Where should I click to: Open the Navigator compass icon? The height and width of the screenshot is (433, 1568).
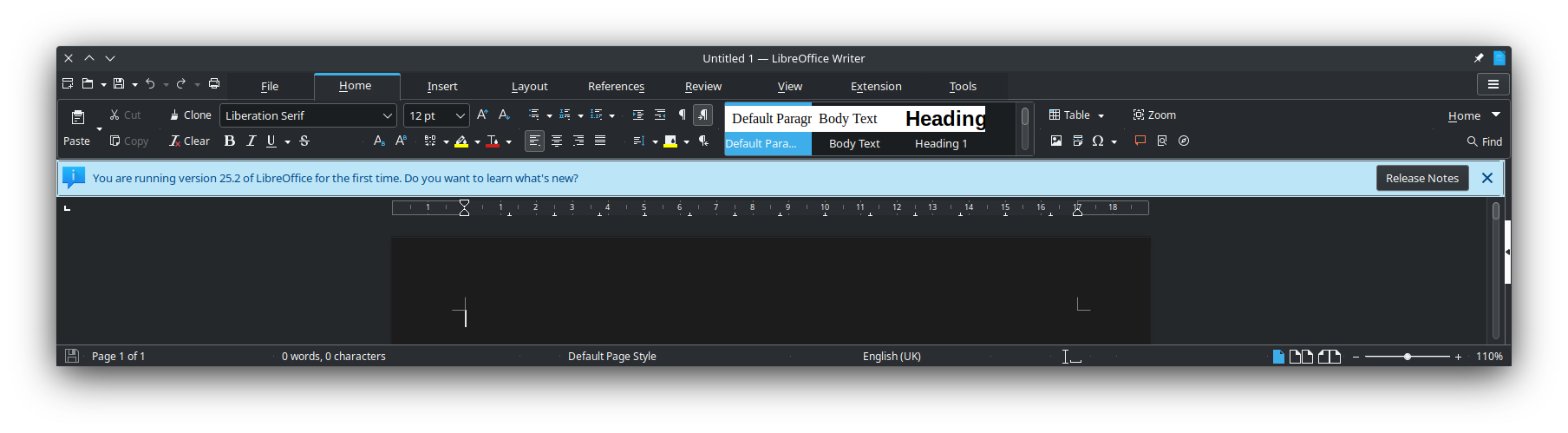tap(1184, 141)
